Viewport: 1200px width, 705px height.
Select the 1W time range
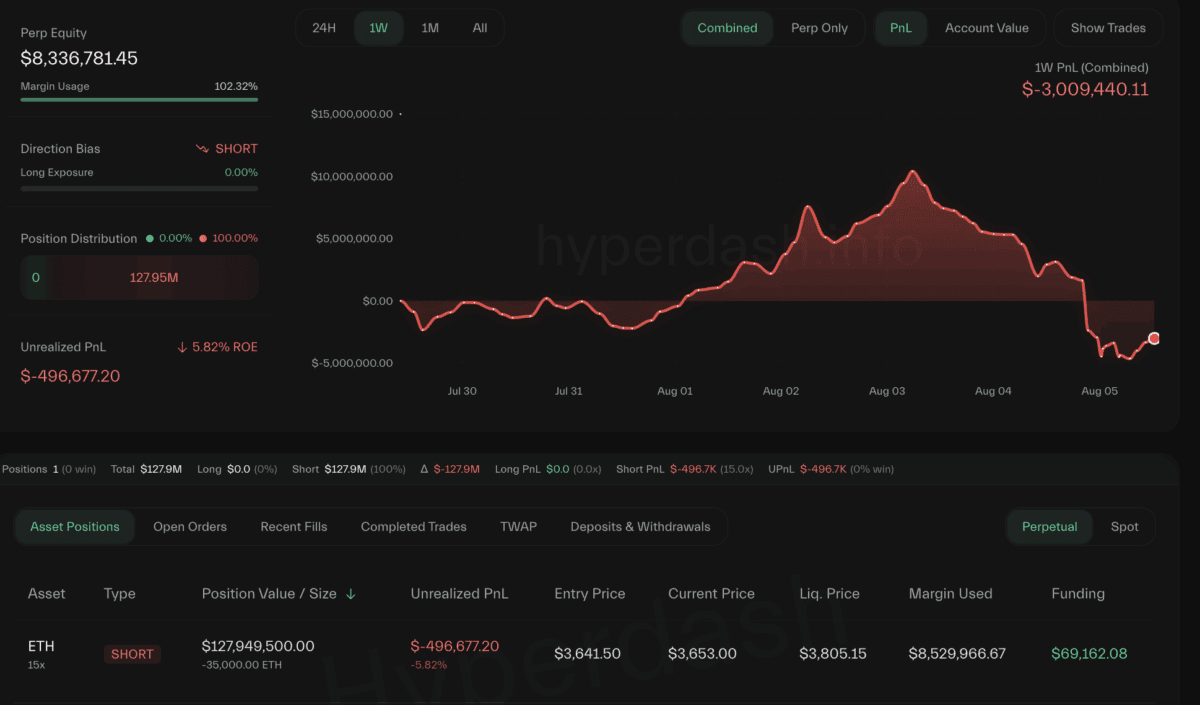379,28
